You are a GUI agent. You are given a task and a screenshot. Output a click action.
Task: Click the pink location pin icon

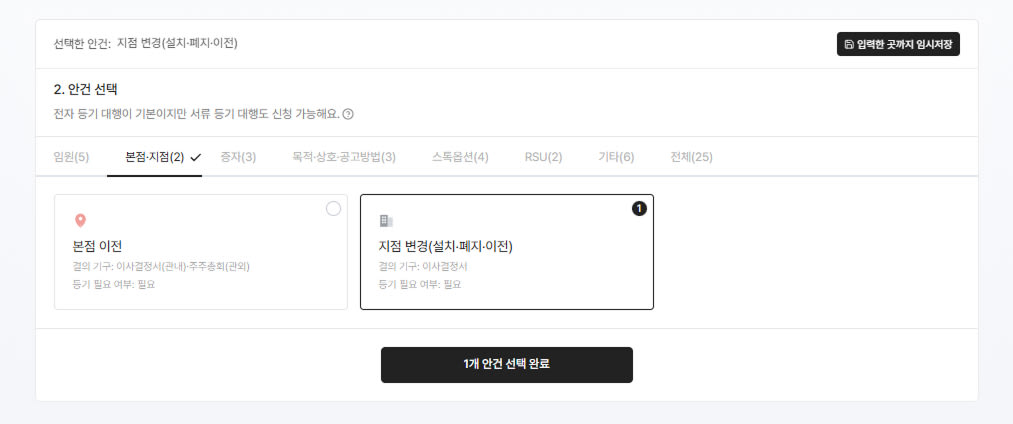tap(80, 221)
